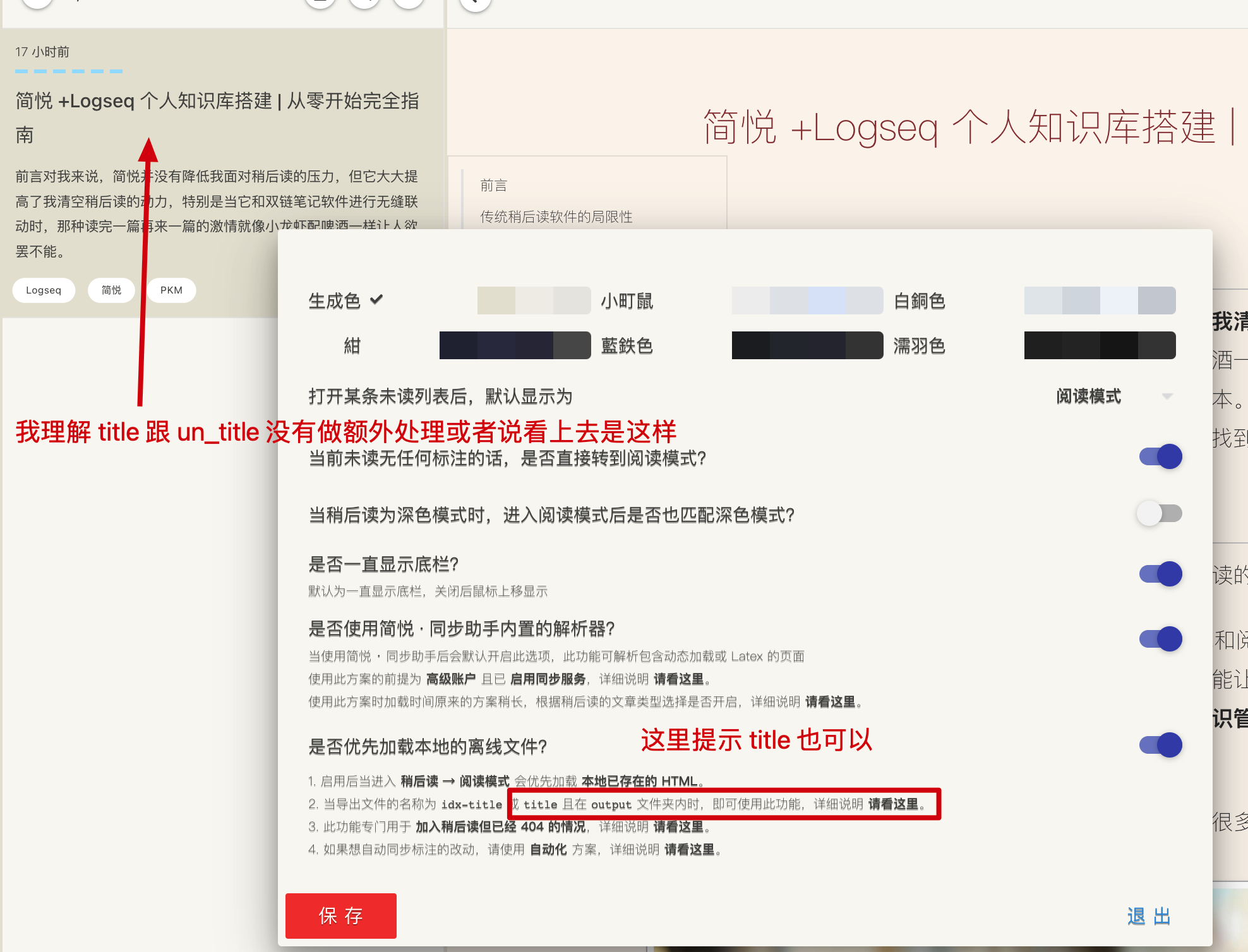
Task: Click the 保存 button
Action: (340, 916)
